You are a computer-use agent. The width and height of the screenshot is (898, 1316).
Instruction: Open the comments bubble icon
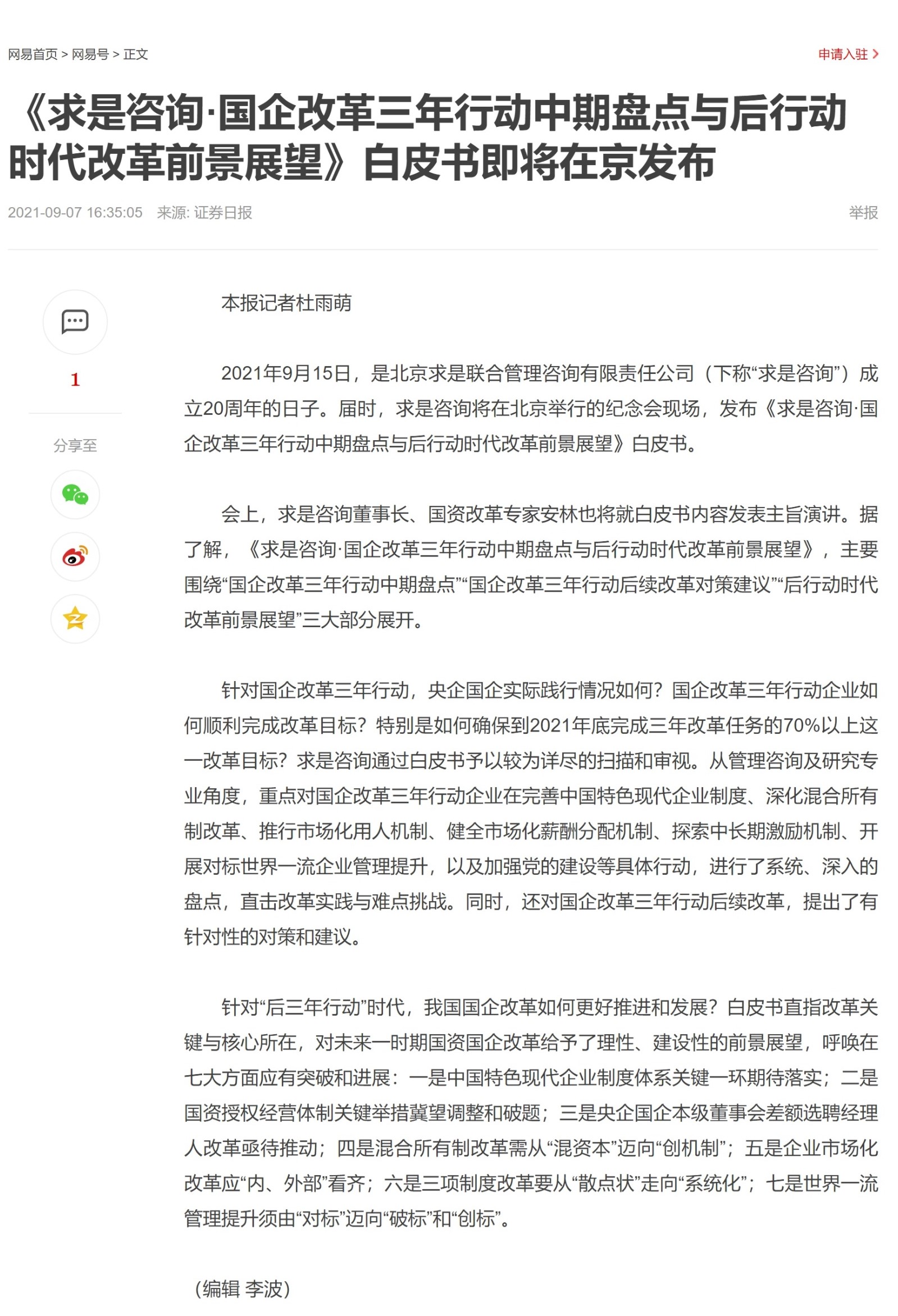75,322
